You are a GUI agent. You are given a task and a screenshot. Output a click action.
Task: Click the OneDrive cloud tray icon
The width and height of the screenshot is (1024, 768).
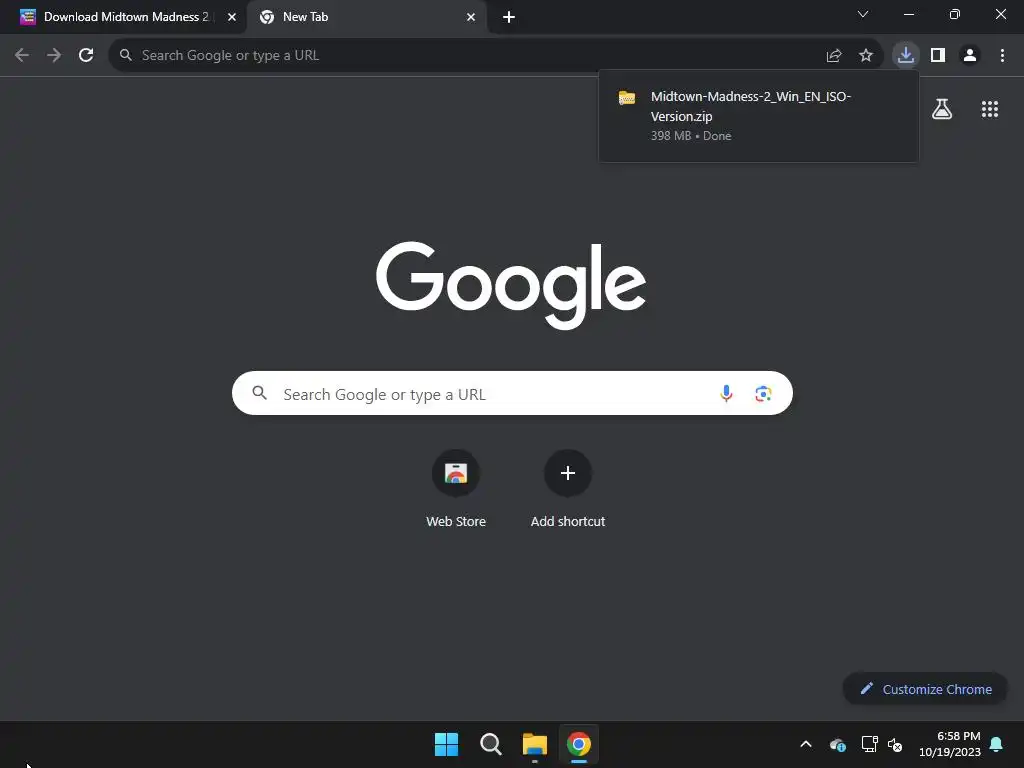tap(838, 745)
